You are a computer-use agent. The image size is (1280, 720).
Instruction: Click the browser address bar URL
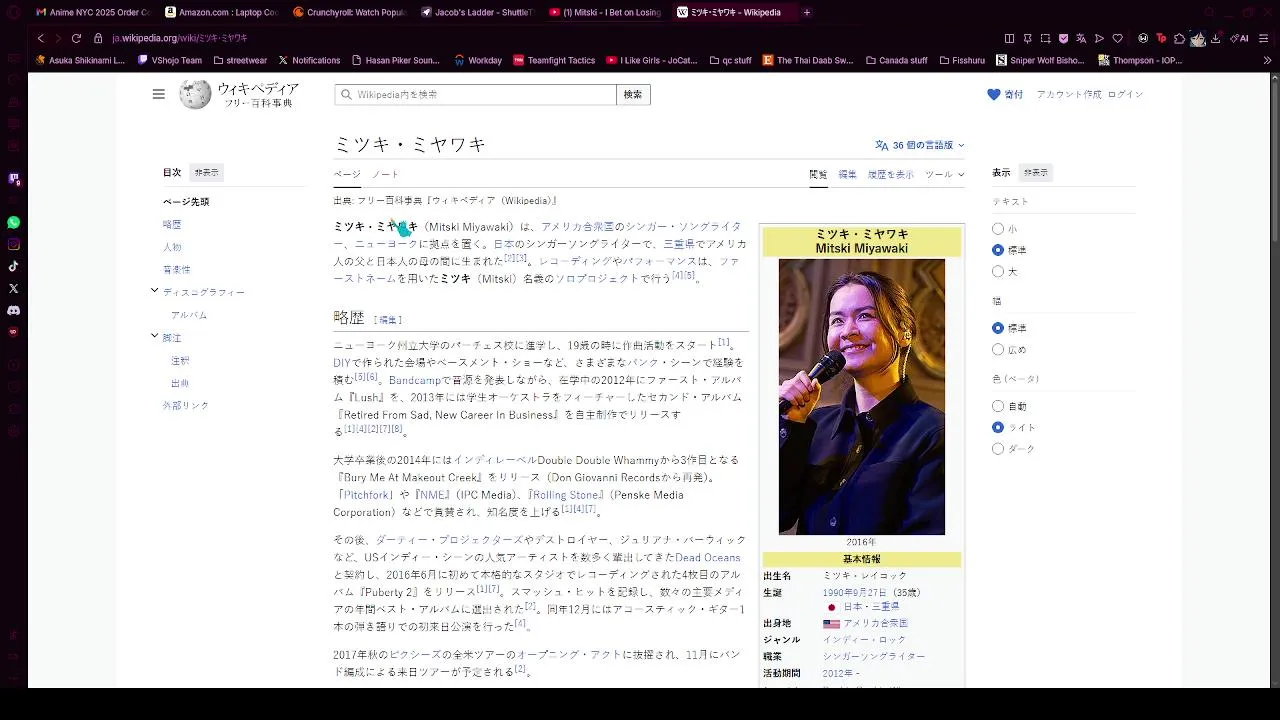[180, 38]
